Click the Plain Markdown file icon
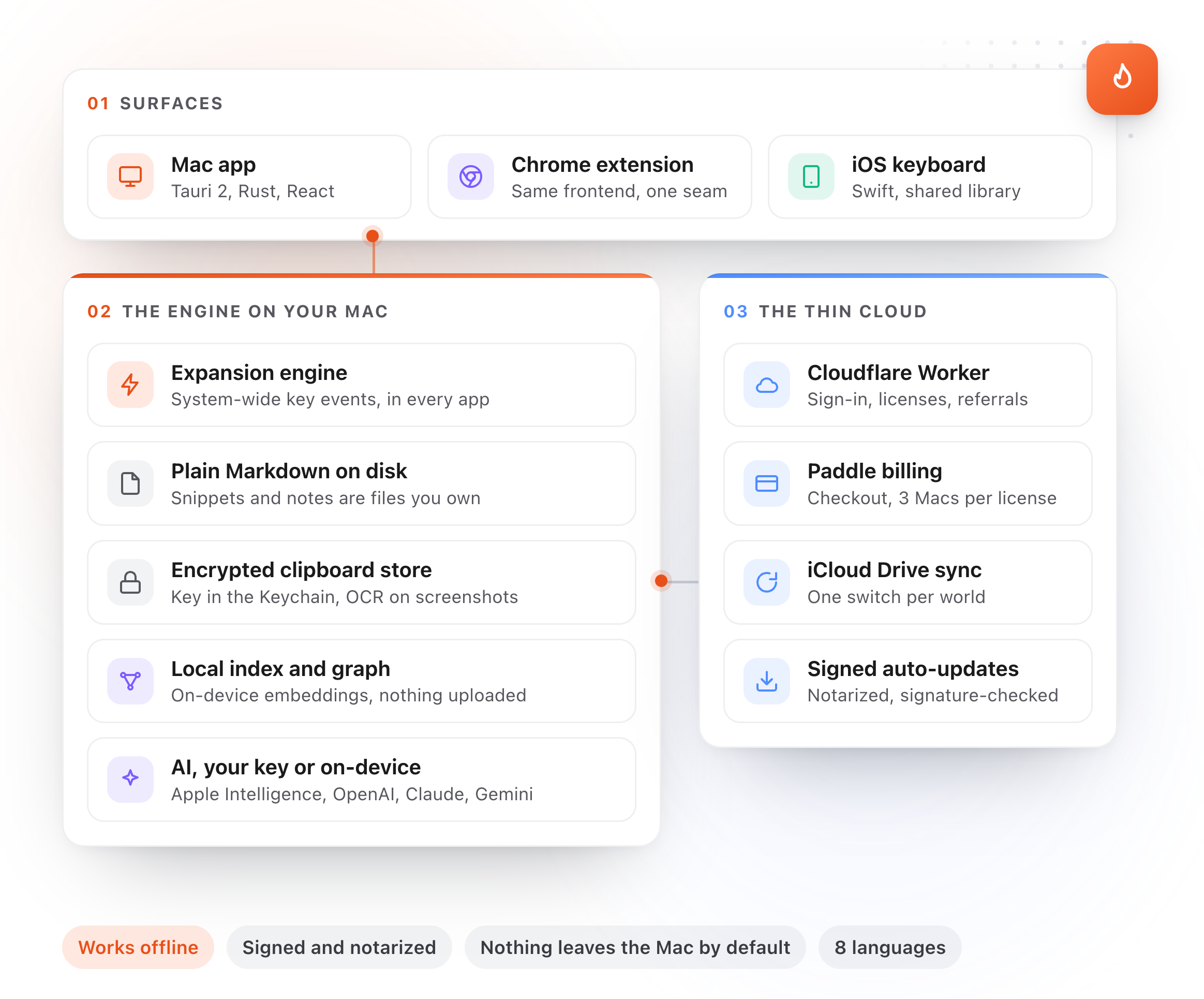Screen dimensions: 1204x999 pyautogui.click(x=130, y=483)
